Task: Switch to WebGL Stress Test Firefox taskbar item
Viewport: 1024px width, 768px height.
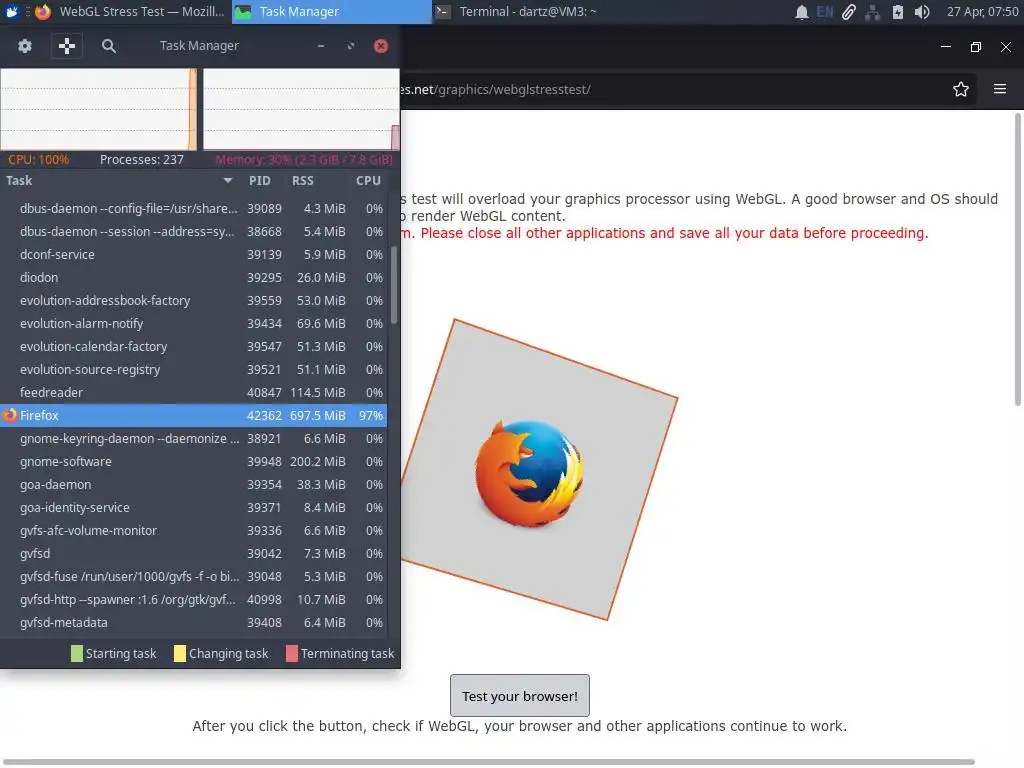Action: [131, 12]
